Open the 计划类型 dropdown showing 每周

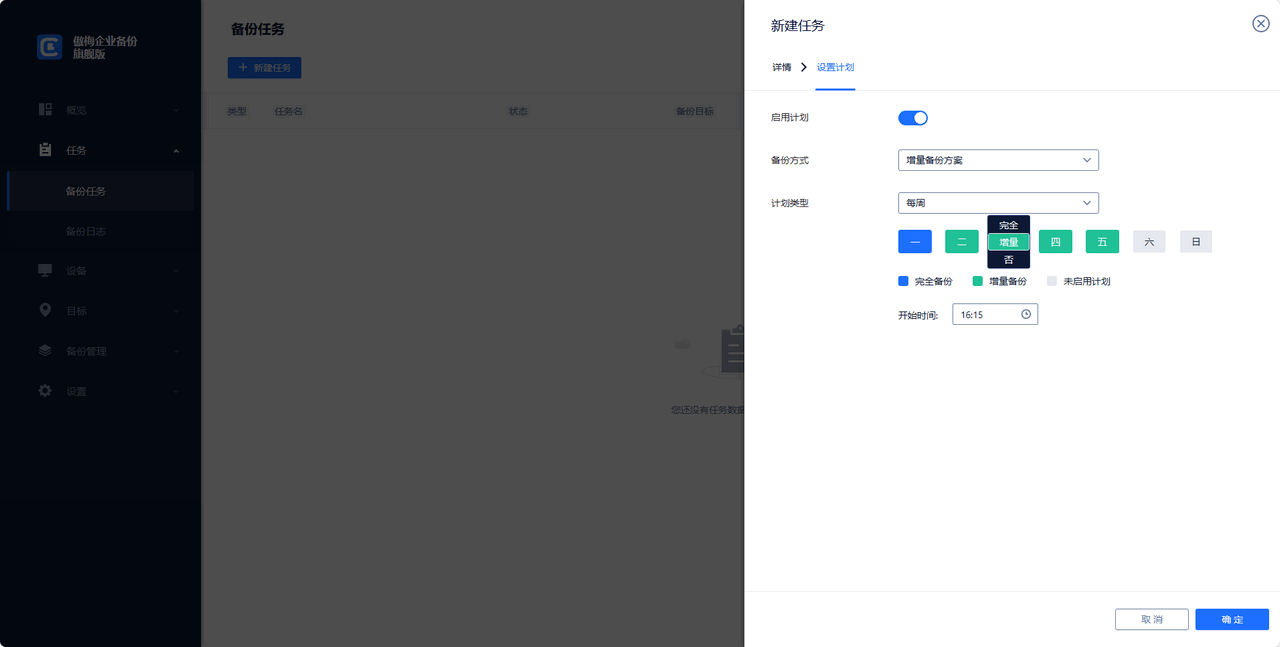click(997, 203)
